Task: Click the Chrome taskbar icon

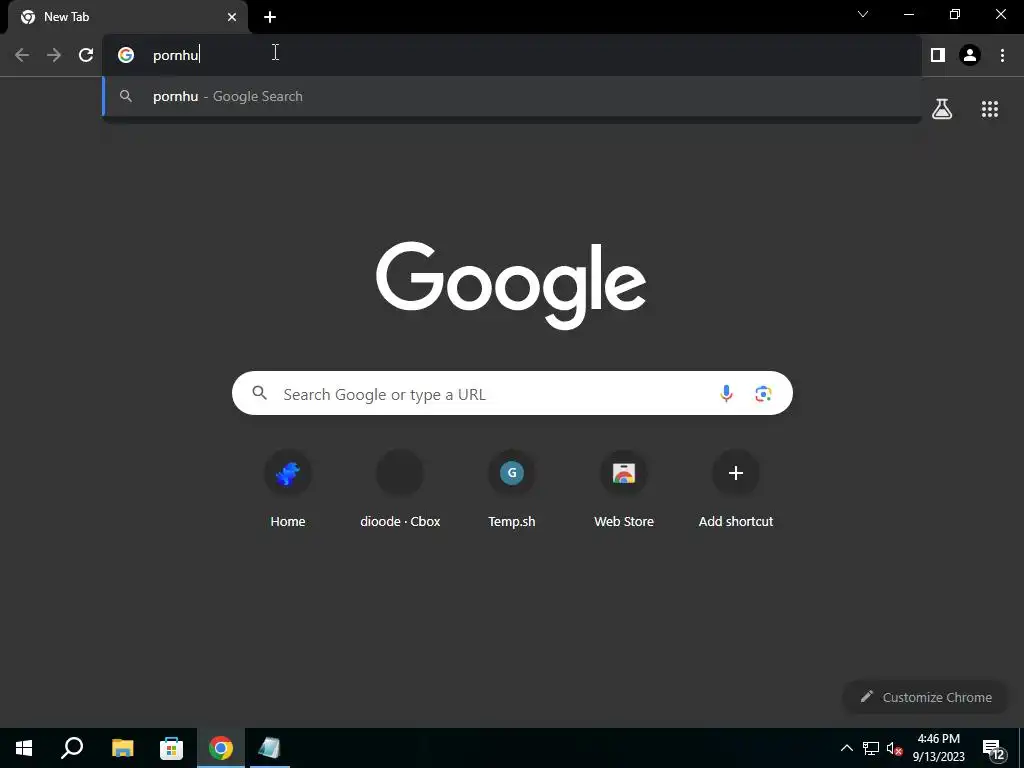Action: tap(221, 748)
